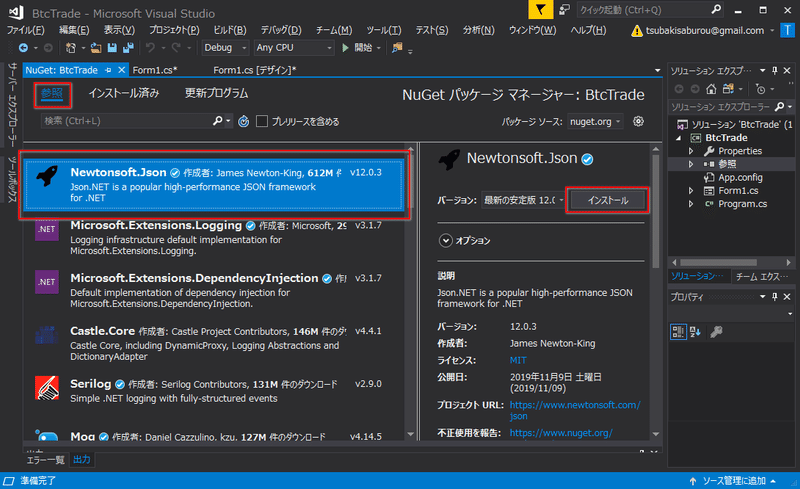Toggle Categorized view in Properties panel
800x489 pixels.
678,332
